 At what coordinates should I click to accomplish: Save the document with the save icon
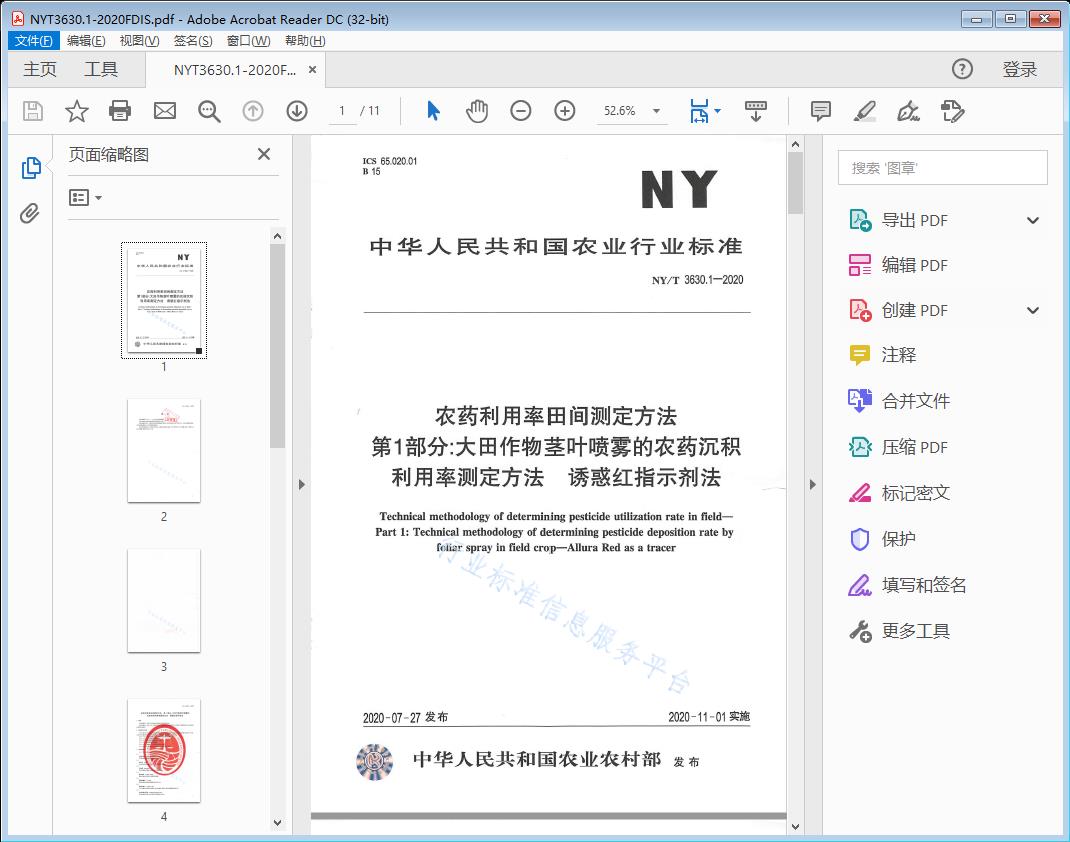click(32, 111)
